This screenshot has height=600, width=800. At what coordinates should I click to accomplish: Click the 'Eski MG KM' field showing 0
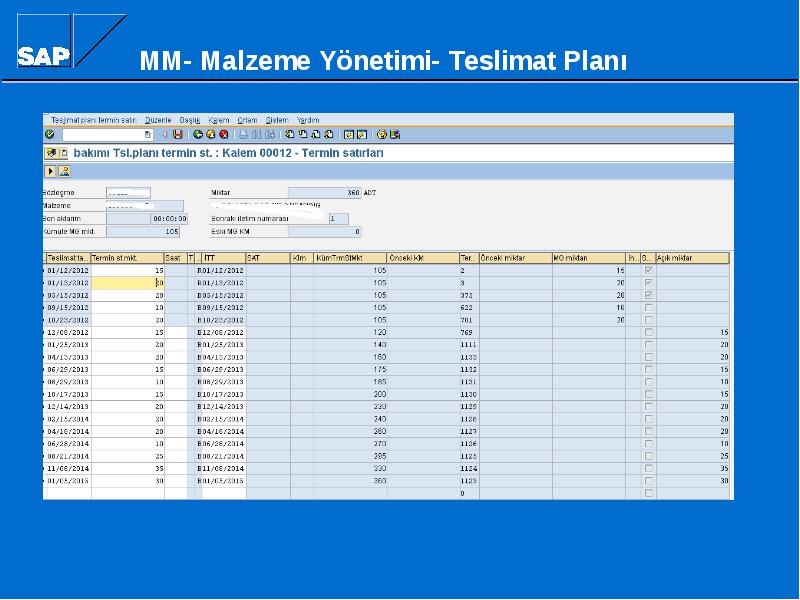click(324, 232)
